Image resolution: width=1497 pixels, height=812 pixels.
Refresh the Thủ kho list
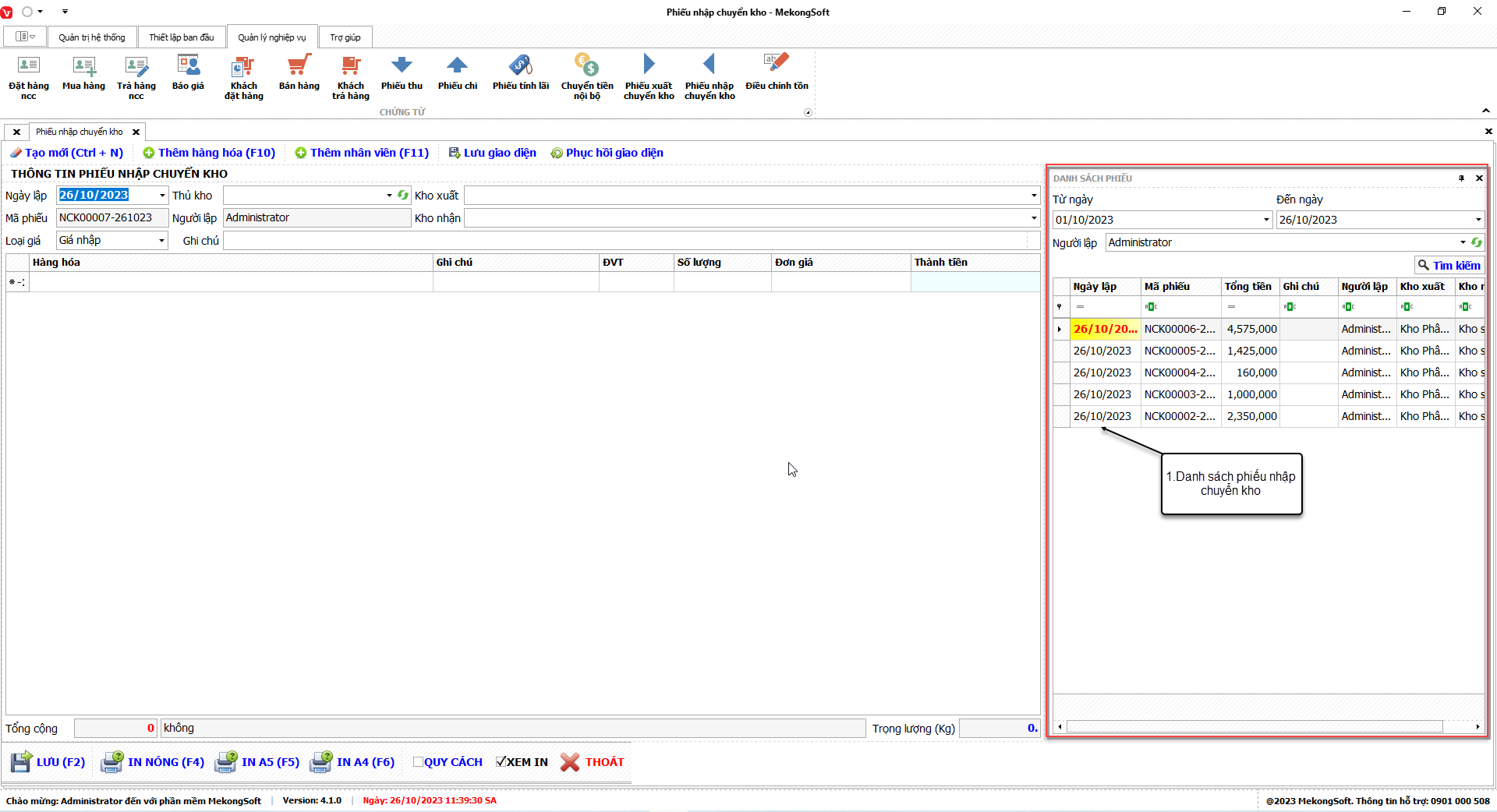[403, 196]
